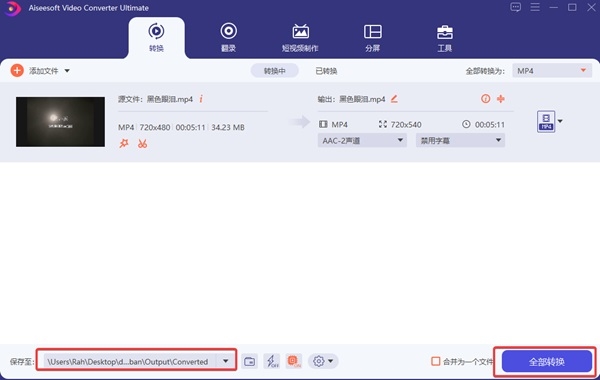Open the 禁用字幕 subtitle dropdown
The width and height of the screenshot is (600, 380).
point(460,140)
